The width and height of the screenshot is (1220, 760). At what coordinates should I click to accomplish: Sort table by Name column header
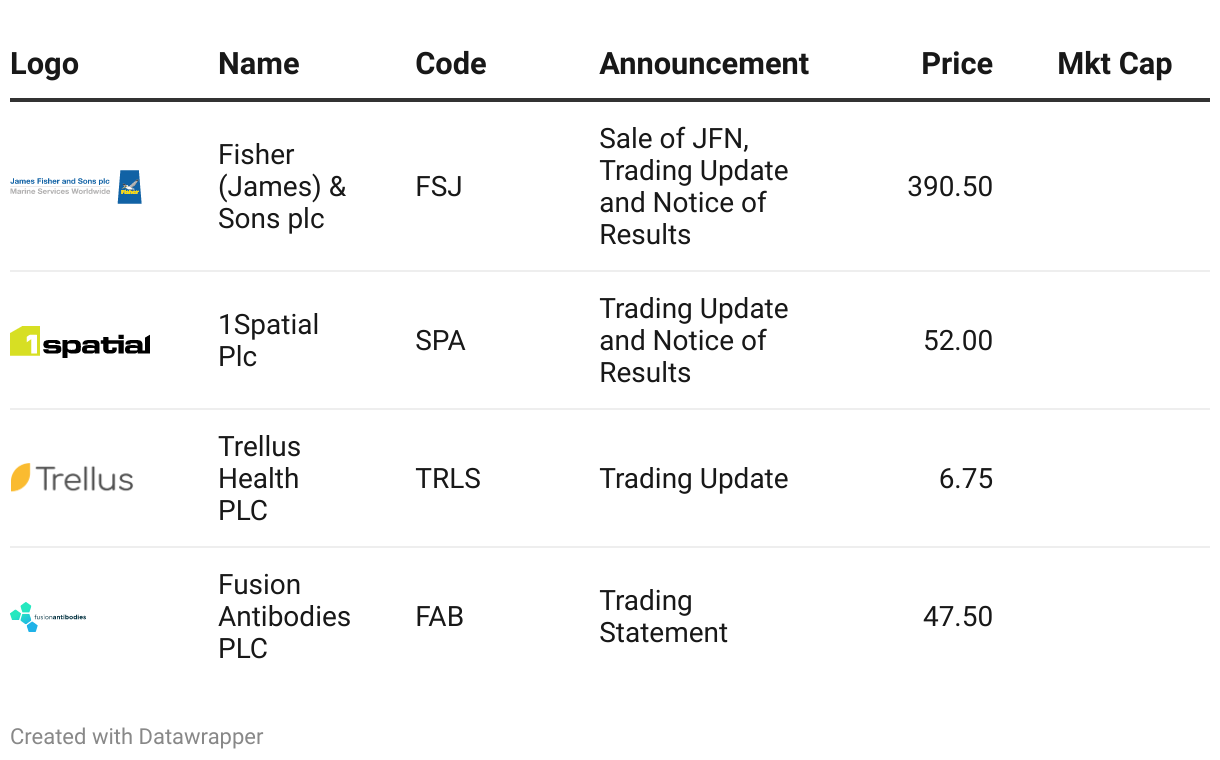[258, 64]
